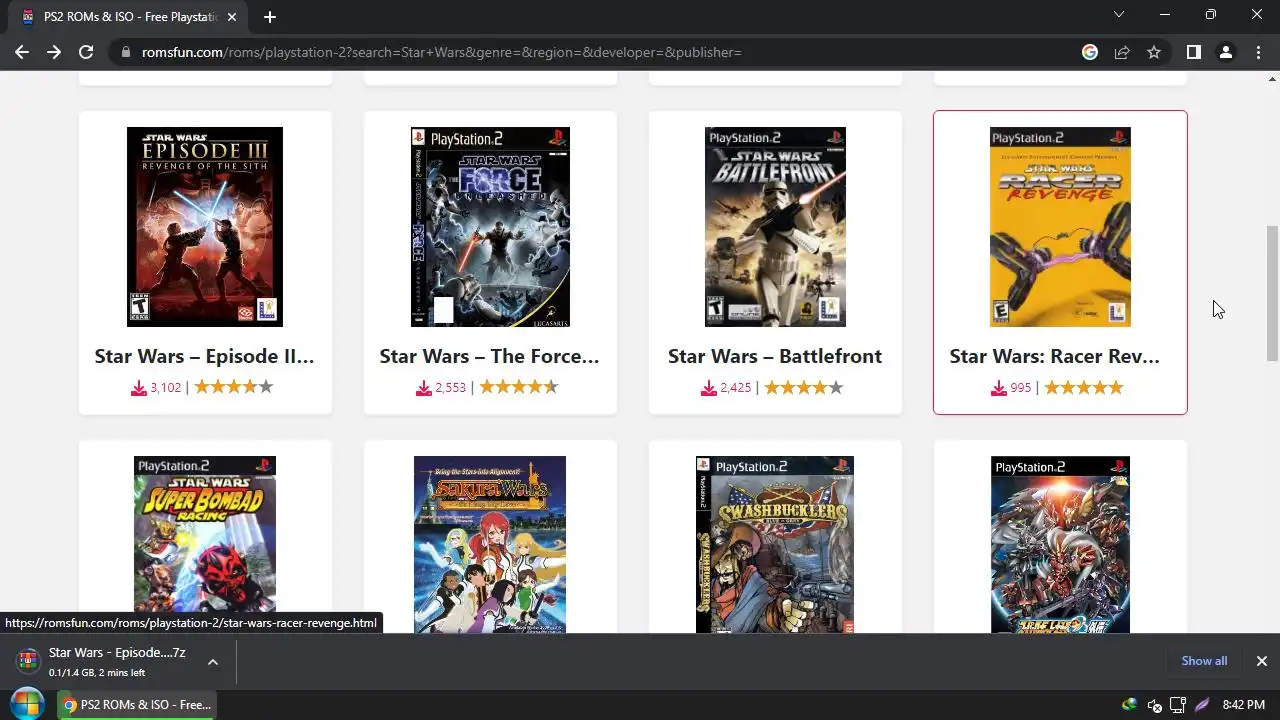Go back to the previous page
Viewport: 1280px width, 720px height.
tap(22, 52)
